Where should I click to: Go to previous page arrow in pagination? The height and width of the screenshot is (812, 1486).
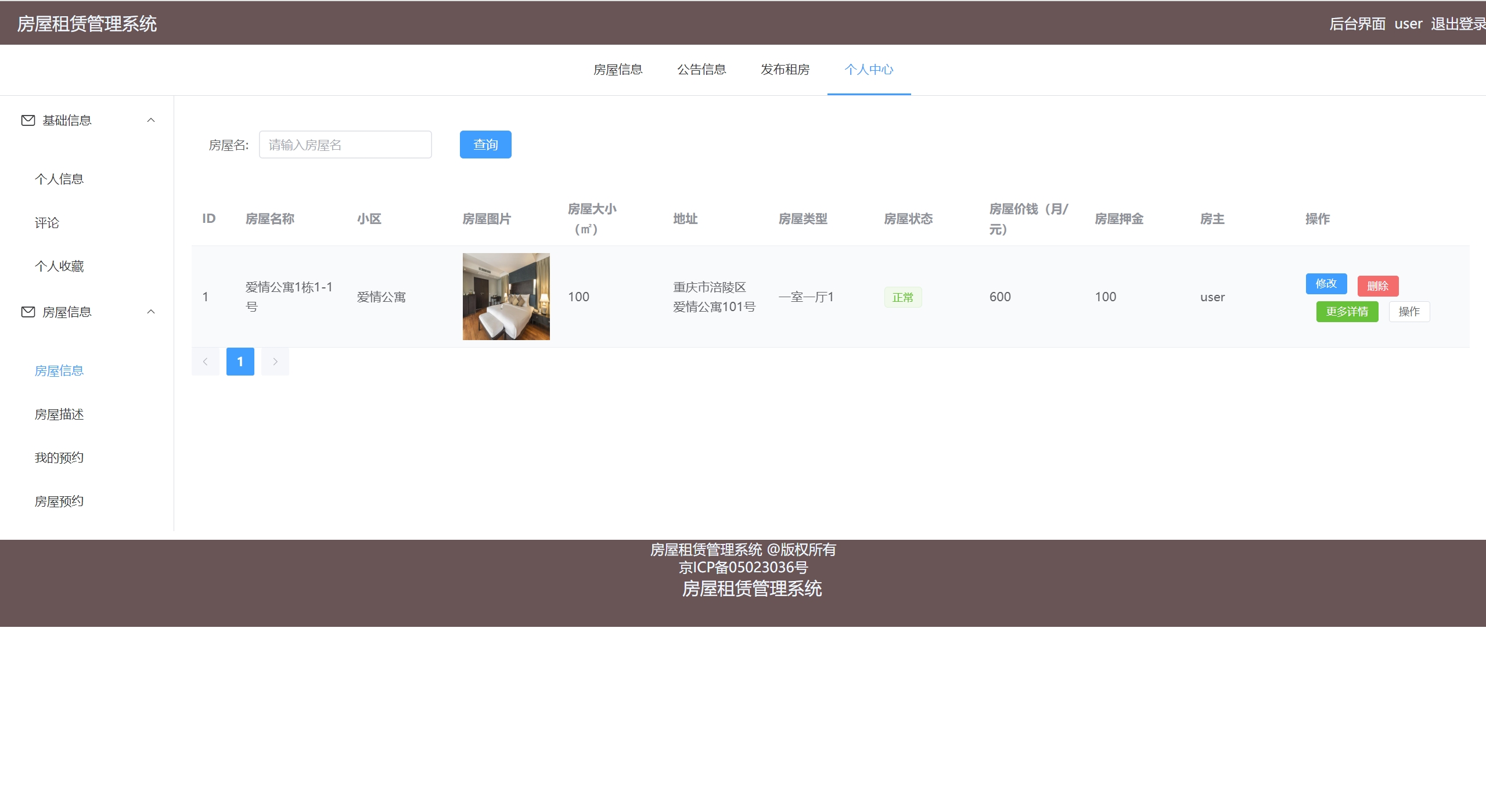click(x=205, y=362)
